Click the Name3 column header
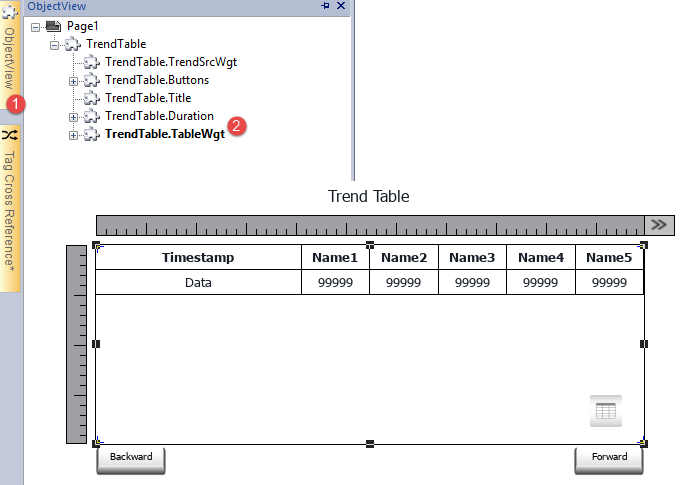Image resolution: width=683 pixels, height=485 pixels. click(472, 258)
